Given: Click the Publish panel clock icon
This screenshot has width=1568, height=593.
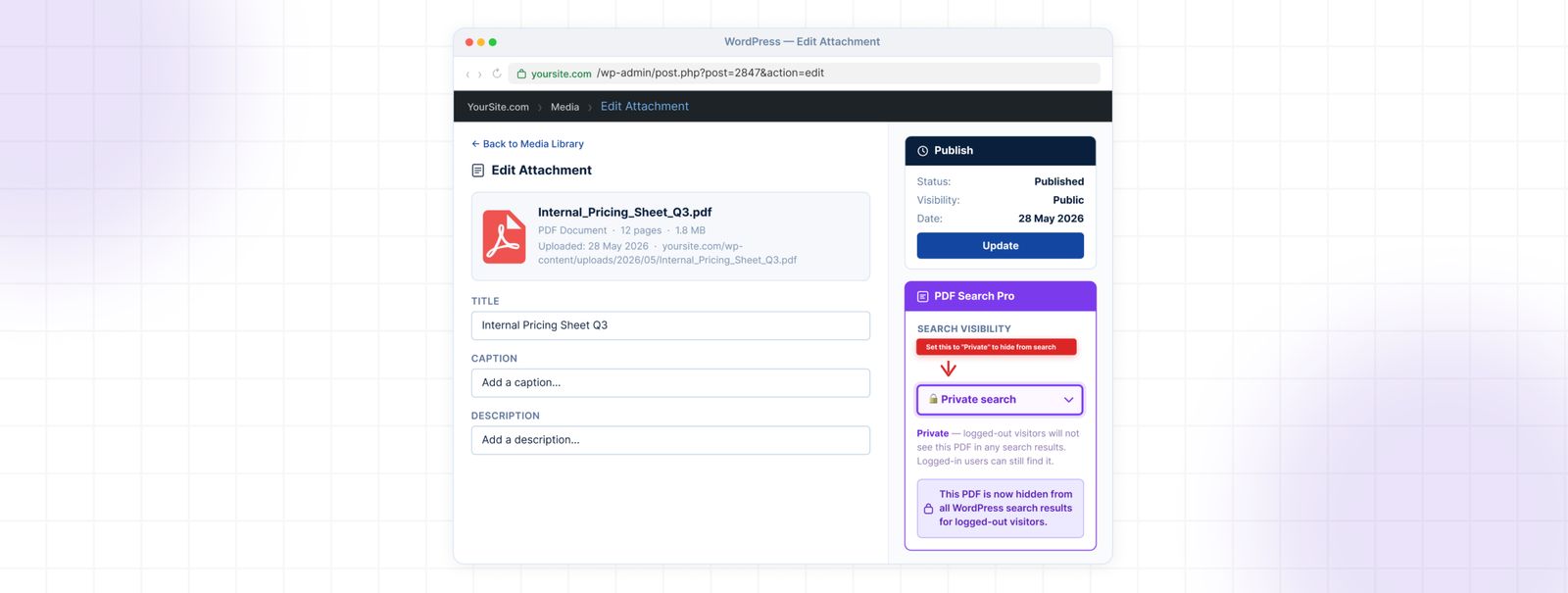Looking at the screenshot, I should coord(922,151).
